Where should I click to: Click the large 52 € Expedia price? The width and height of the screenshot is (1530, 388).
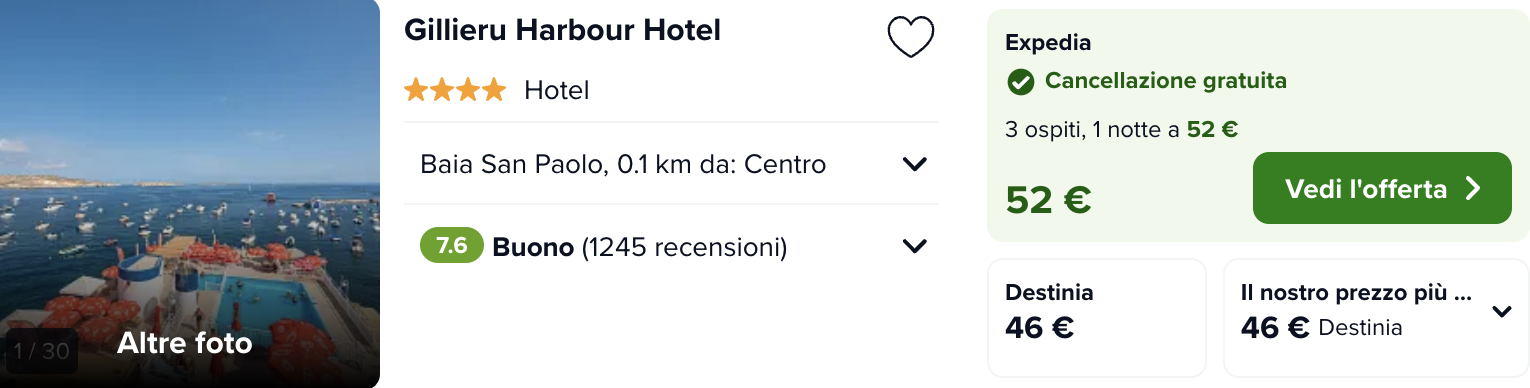point(1048,201)
